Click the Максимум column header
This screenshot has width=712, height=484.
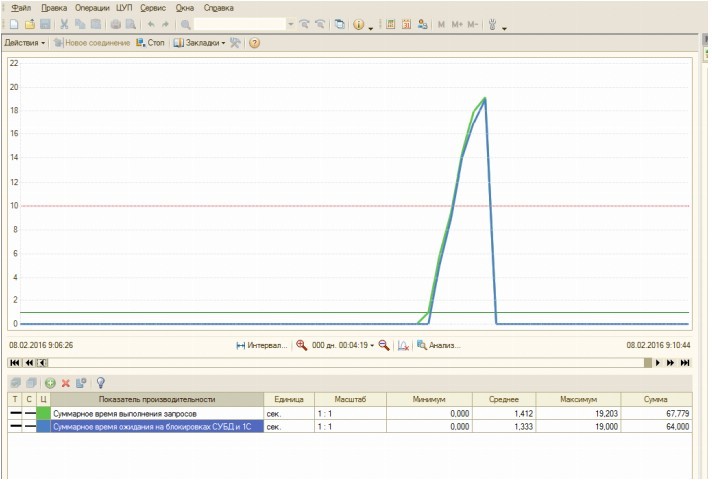pyautogui.click(x=578, y=400)
